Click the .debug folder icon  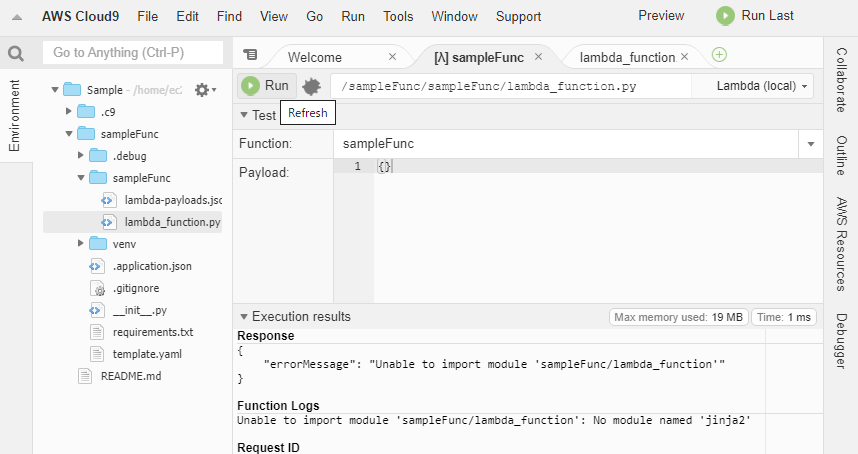coord(98,155)
